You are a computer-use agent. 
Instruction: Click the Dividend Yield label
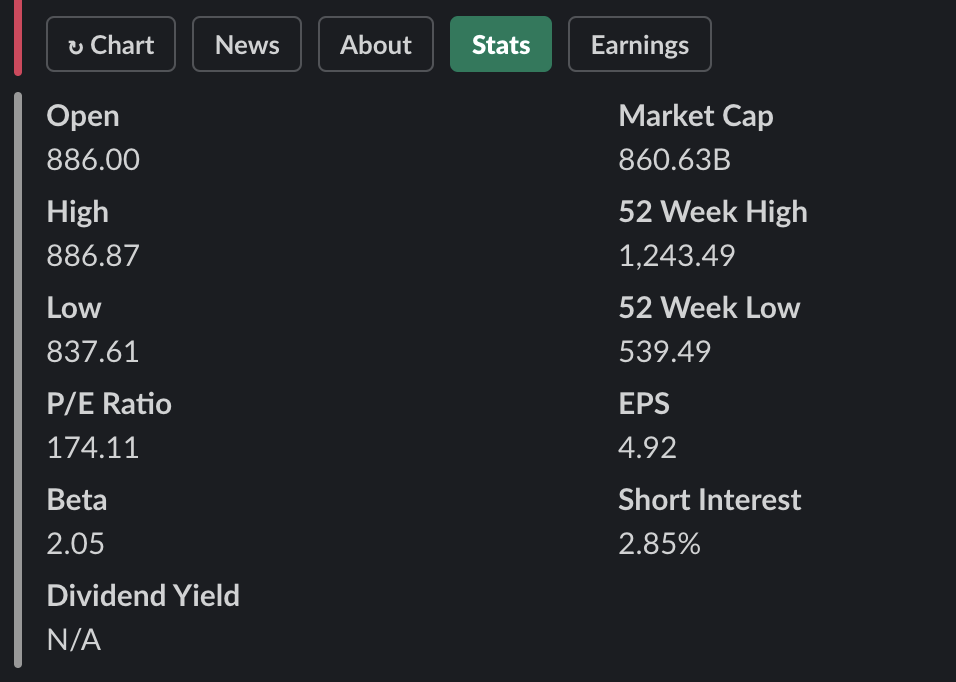(x=143, y=595)
